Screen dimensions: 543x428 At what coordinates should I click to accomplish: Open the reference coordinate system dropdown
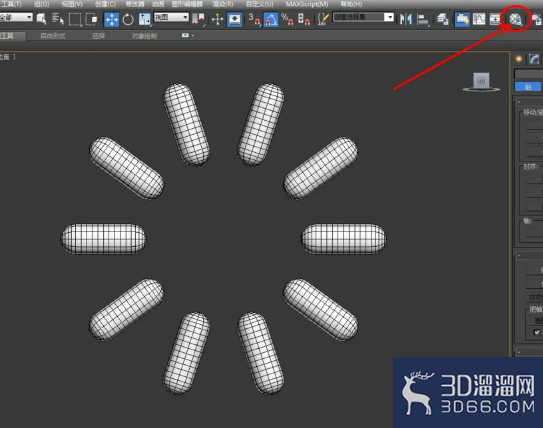pyautogui.click(x=171, y=17)
